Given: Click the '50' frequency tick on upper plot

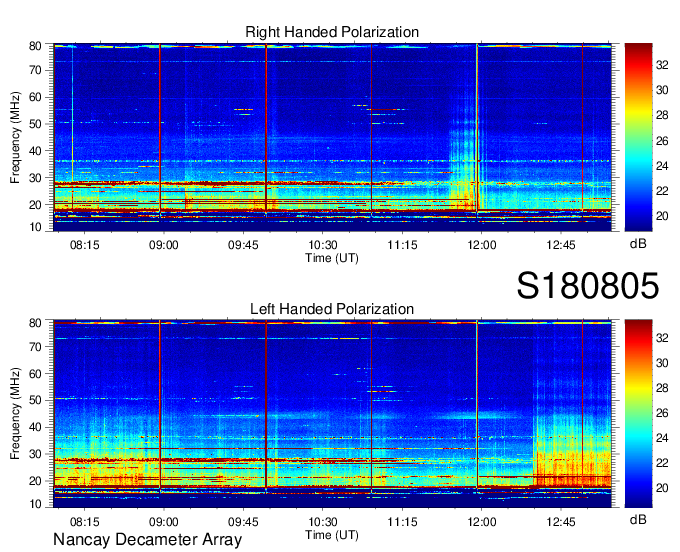Looking at the screenshot, I should 35,124.
